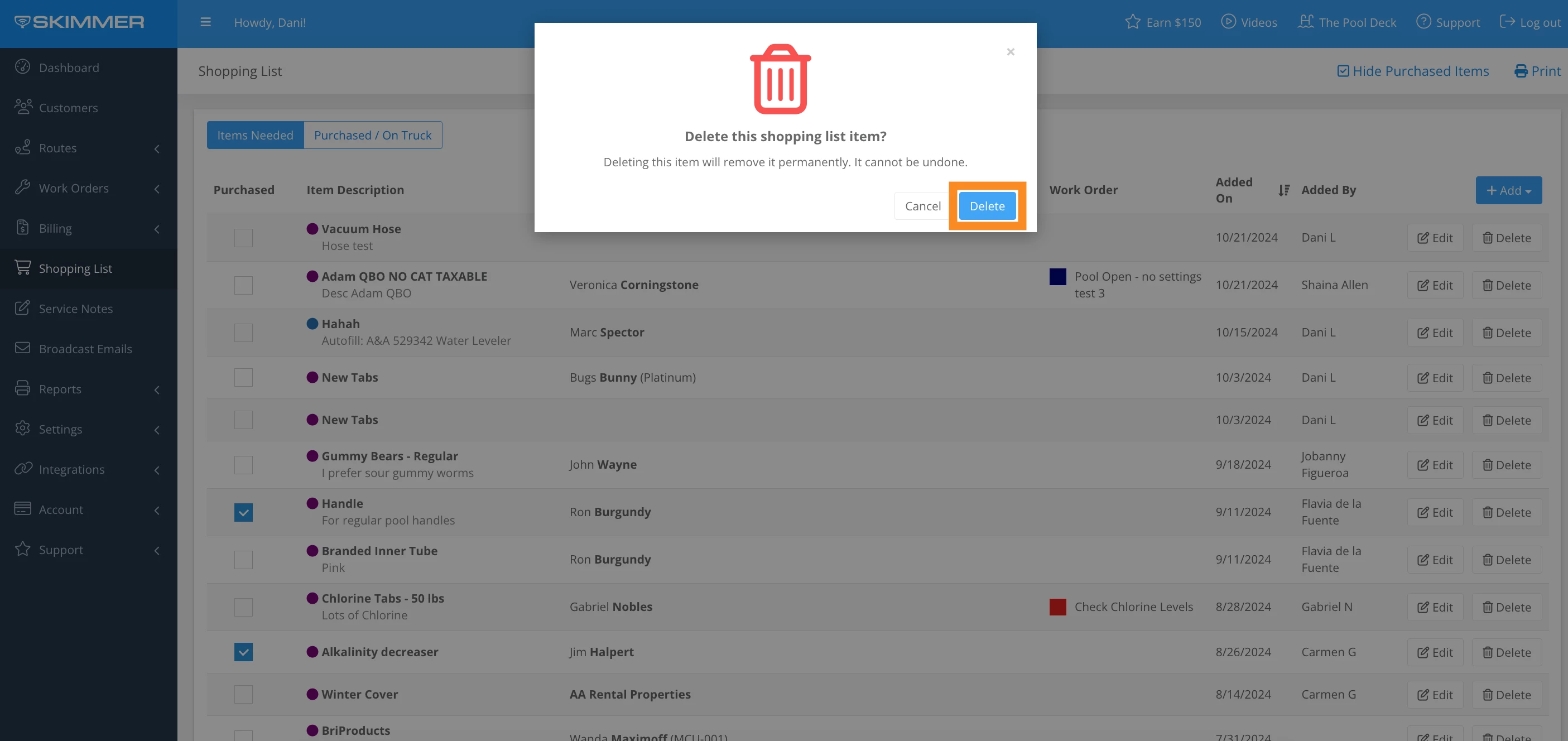Expand the Routes sidebar submenu
The height and width of the screenshot is (741, 1568).
coord(156,148)
